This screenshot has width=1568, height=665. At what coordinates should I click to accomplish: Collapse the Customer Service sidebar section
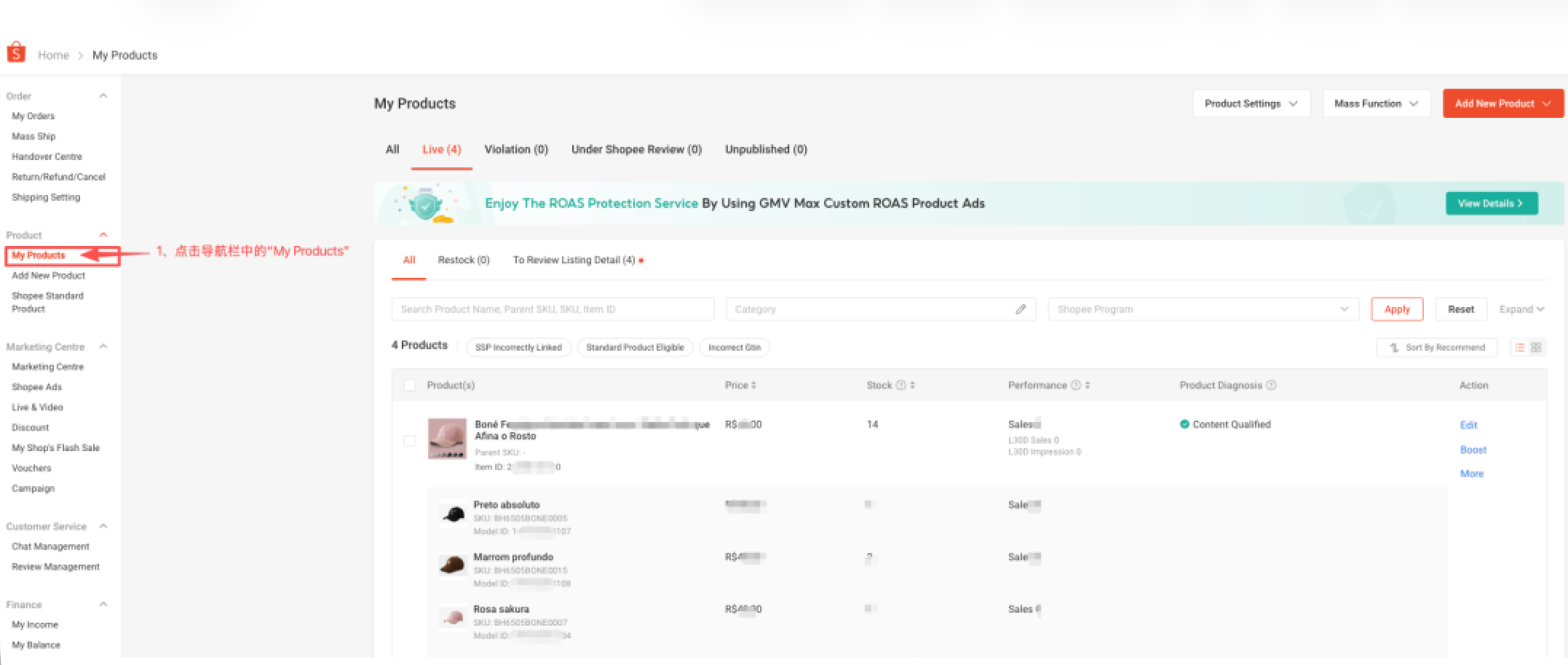(103, 526)
